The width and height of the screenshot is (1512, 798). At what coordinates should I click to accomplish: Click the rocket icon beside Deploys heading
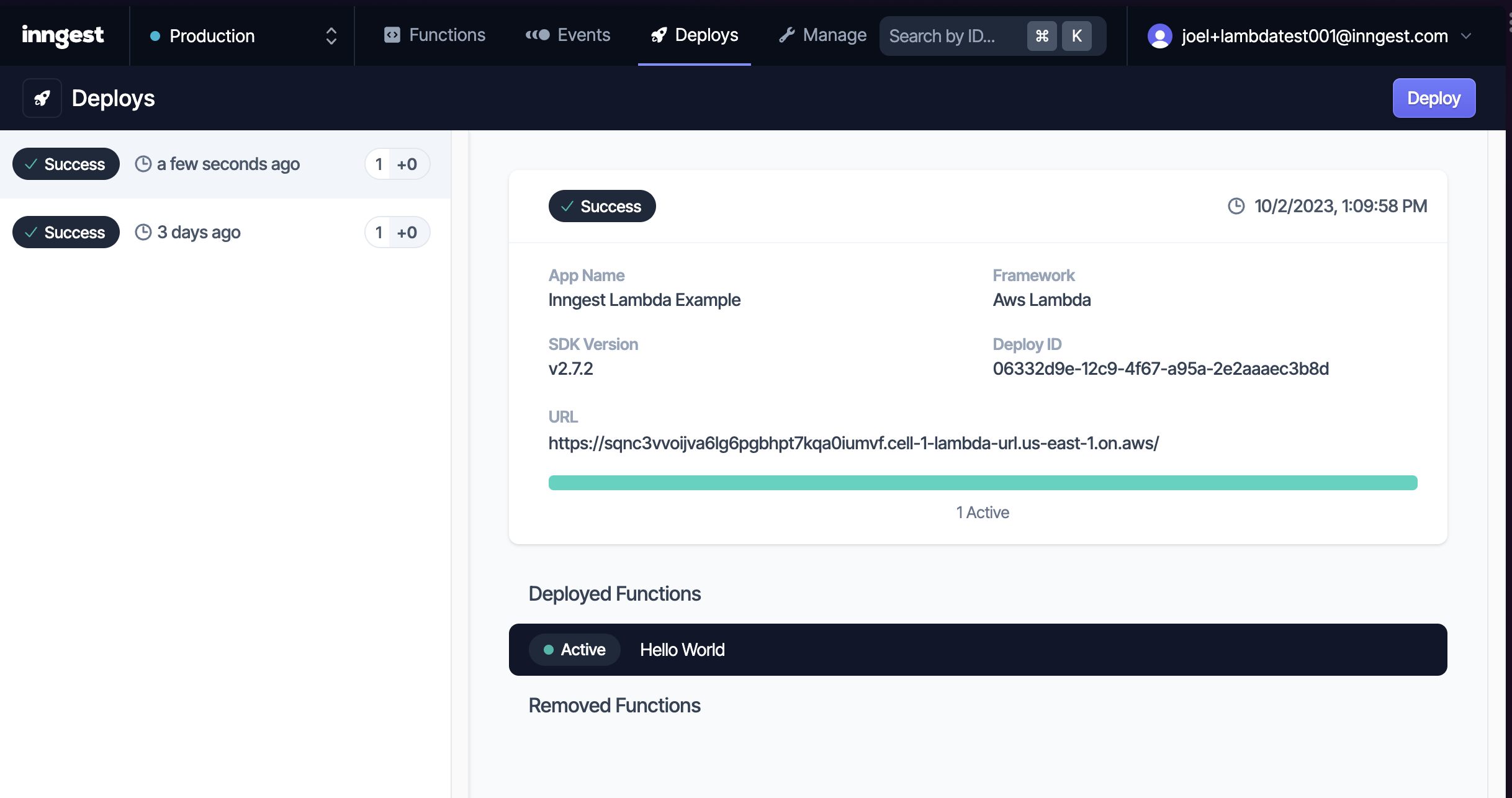[x=42, y=98]
